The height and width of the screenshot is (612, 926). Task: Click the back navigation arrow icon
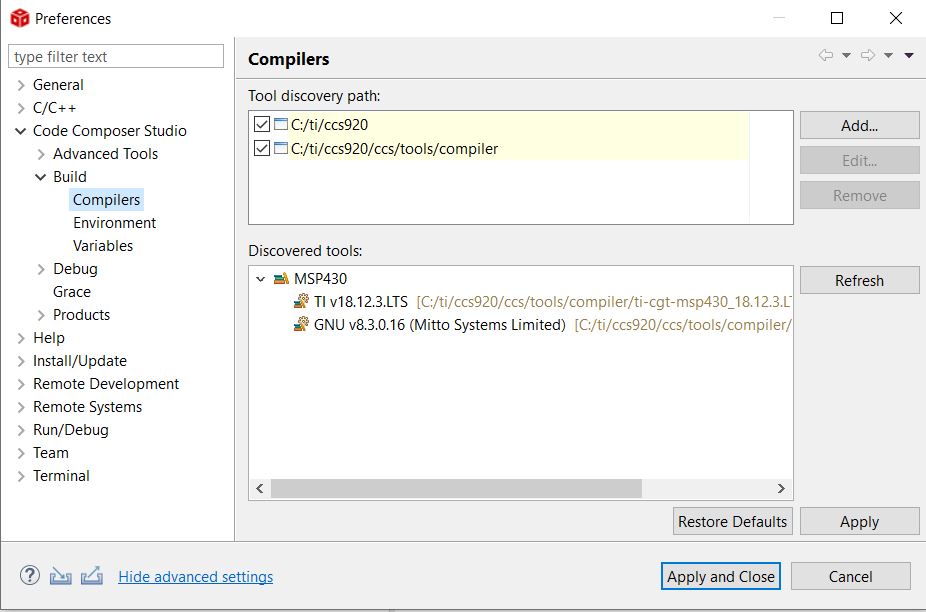pyautogui.click(x=826, y=56)
